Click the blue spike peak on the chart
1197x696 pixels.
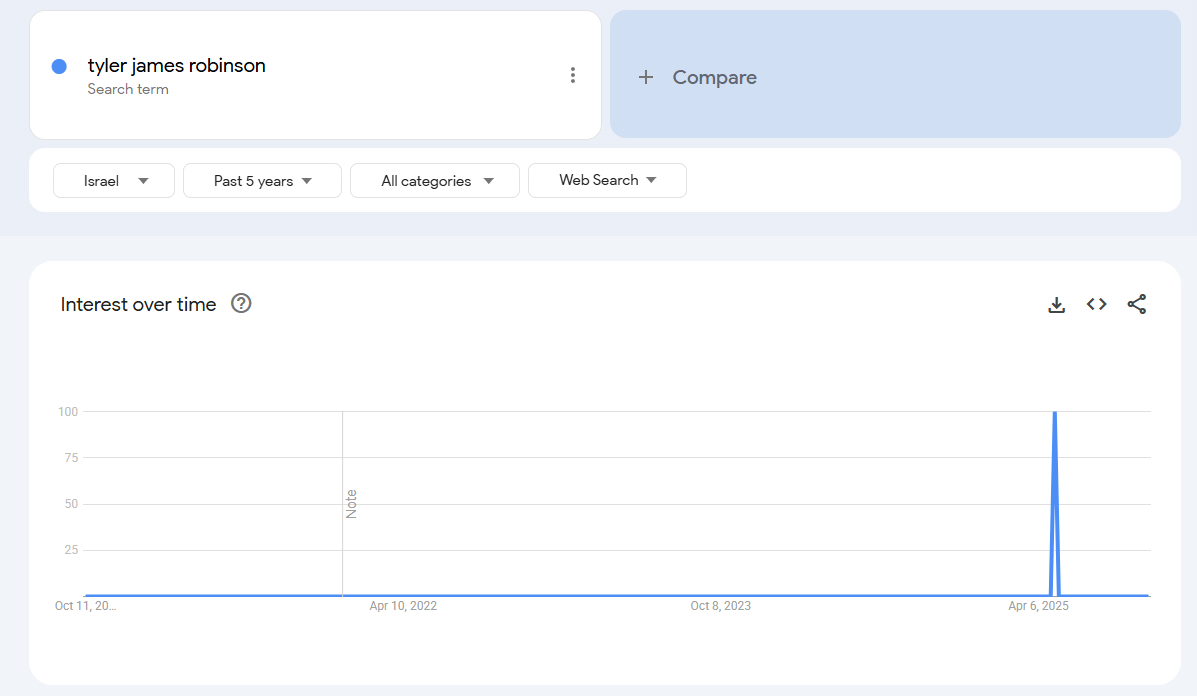[1055, 413]
